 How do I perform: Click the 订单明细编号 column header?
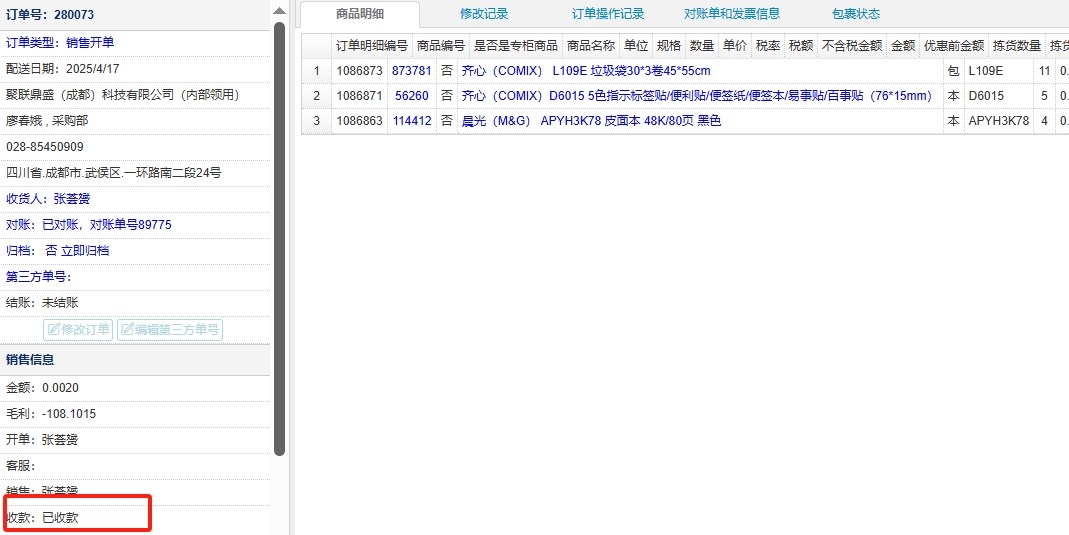pyautogui.click(x=372, y=46)
